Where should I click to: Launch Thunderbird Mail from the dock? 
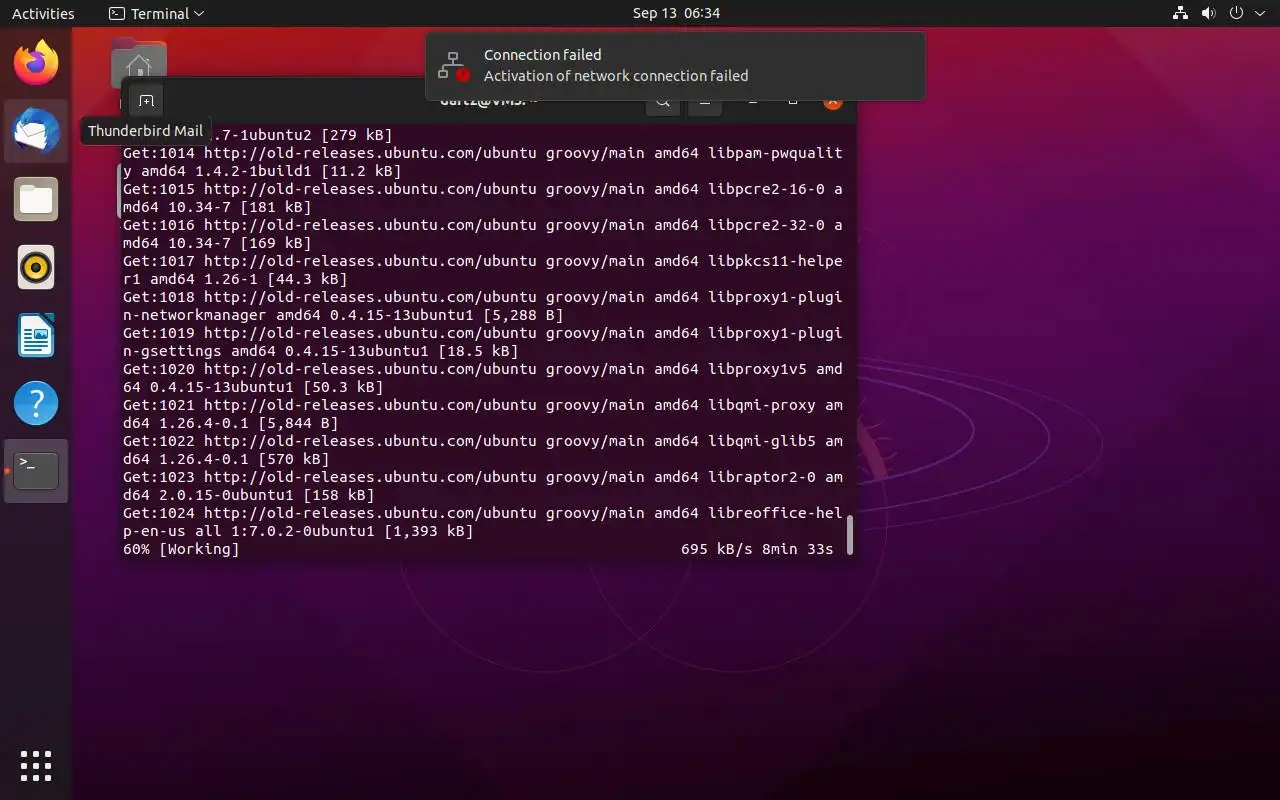coord(36,131)
